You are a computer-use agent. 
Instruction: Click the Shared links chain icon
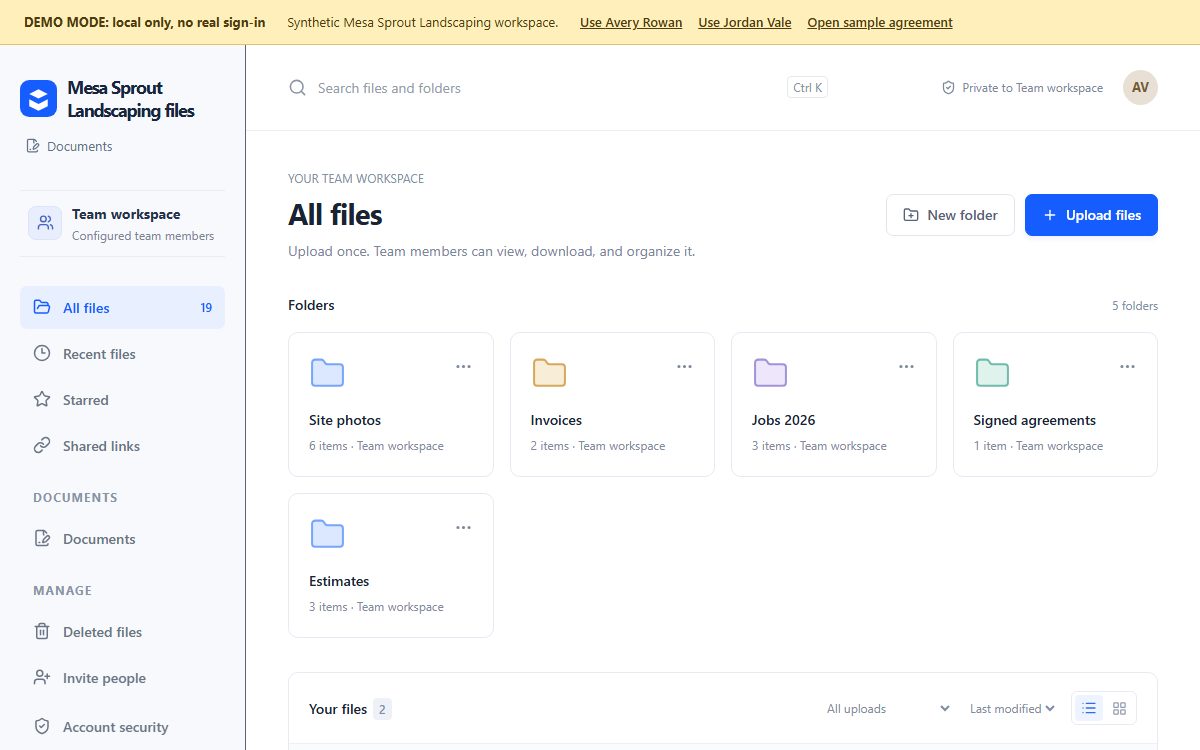click(42, 446)
